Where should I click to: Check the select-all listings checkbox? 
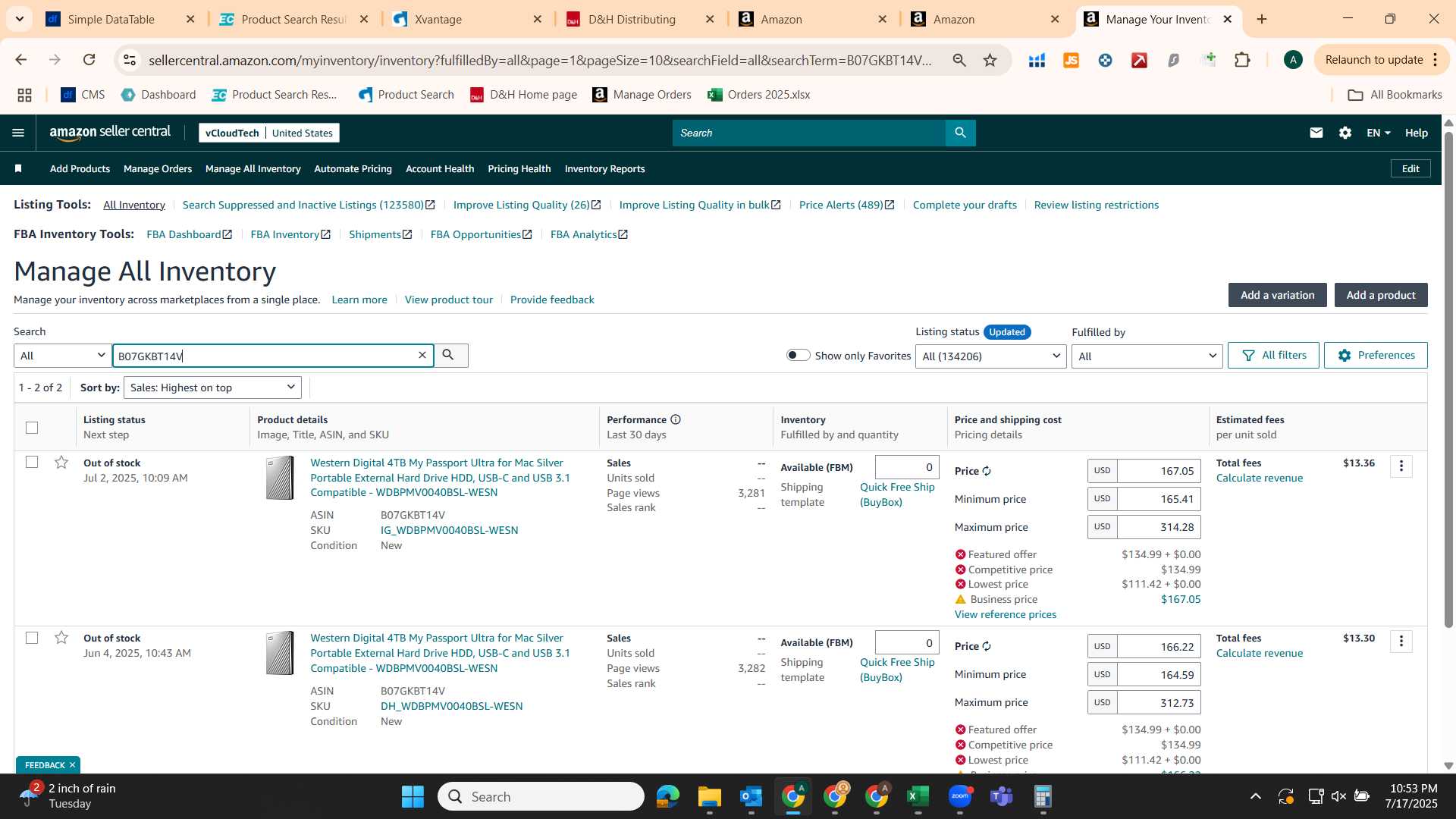click(32, 428)
